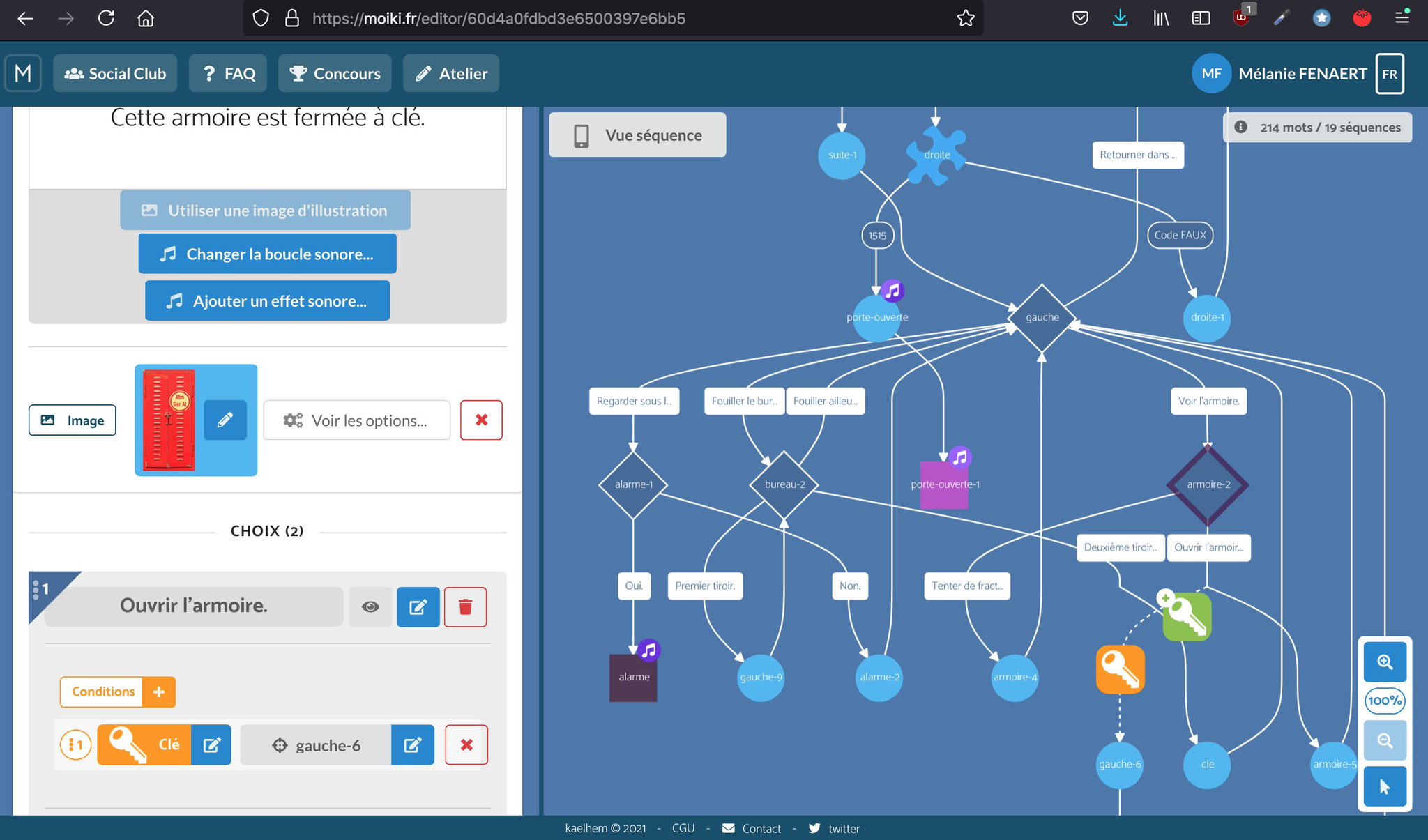Image resolution: width=1428 pixels, height=840 pixels.
Task: Go to the Atelier tab
Action: click(x=450, y=74)
